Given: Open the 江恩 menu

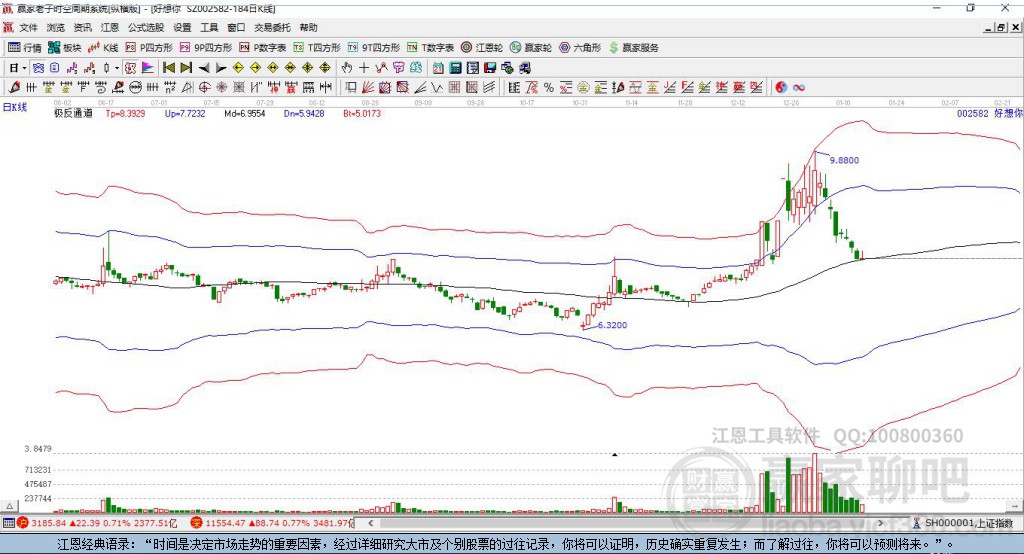Looking at the screenshot, I should pos(110,28).
